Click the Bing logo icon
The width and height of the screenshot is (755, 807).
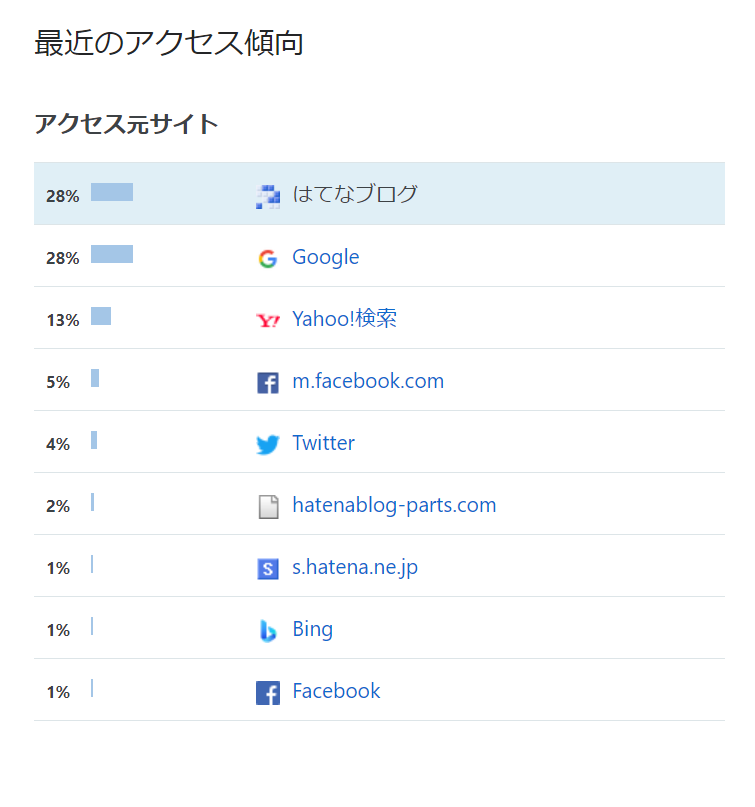point(268,631)
